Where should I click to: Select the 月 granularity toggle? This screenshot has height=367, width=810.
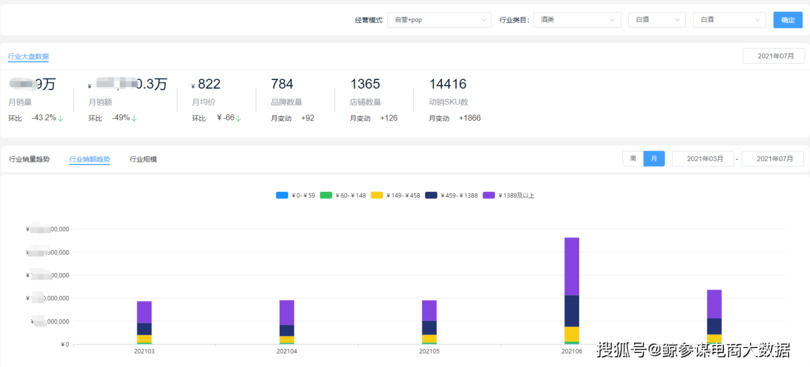[654, 159]
